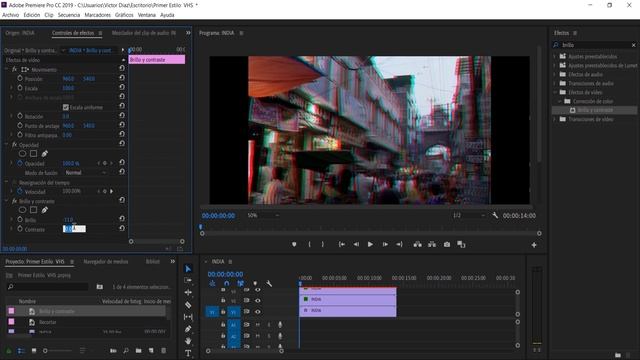Select the Slip tool
Screen dimensions: 640x360
188,317
